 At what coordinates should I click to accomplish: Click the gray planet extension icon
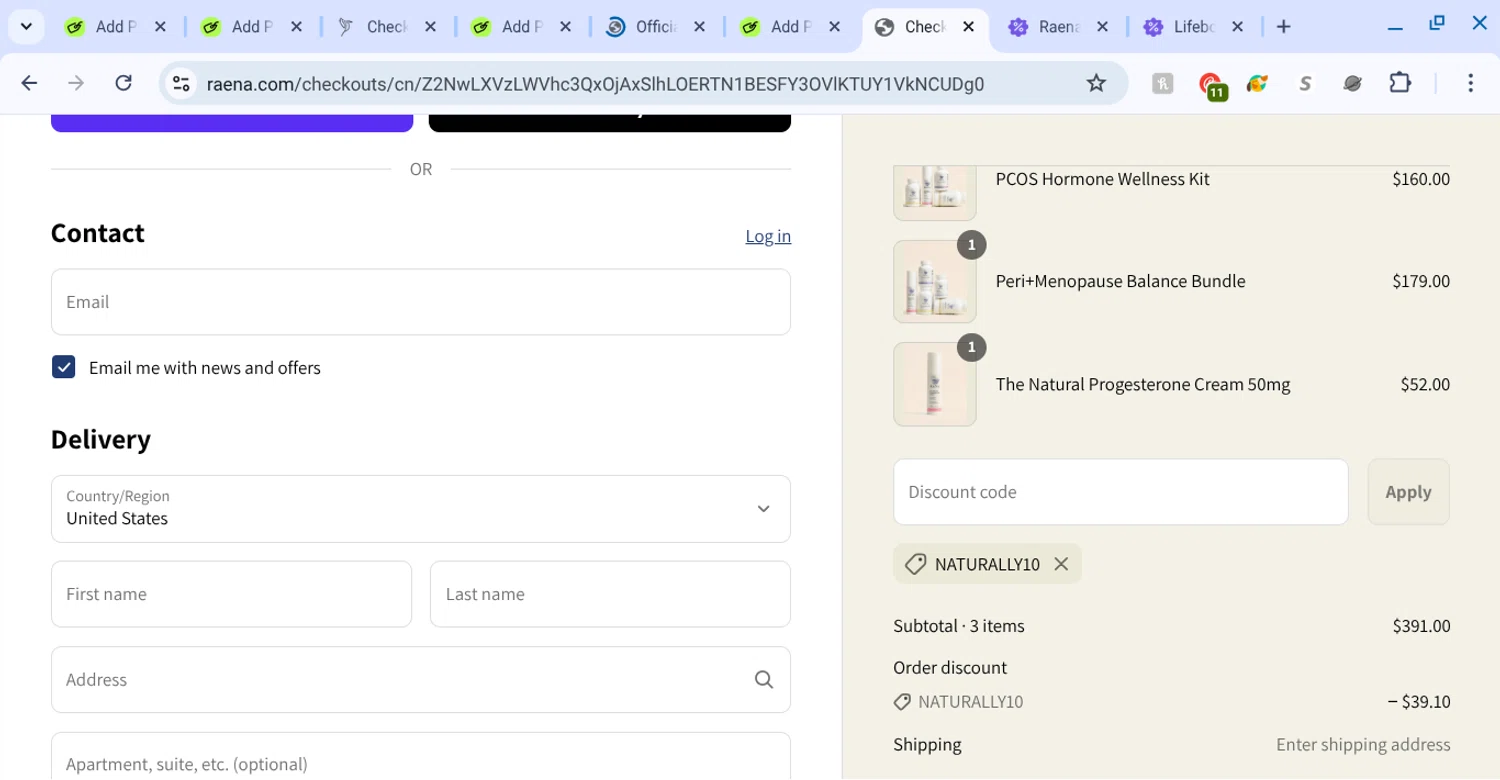1352,84
